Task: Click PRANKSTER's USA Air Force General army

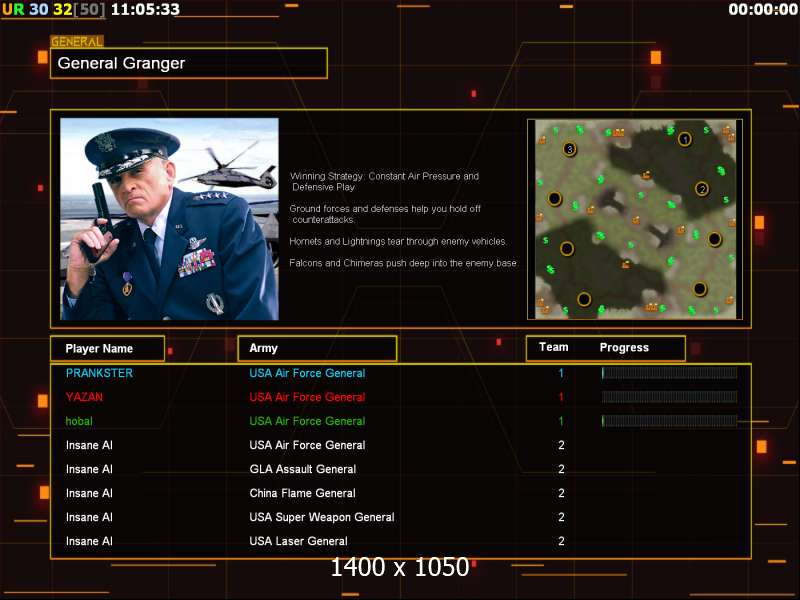Action: (x=307, y=373)
